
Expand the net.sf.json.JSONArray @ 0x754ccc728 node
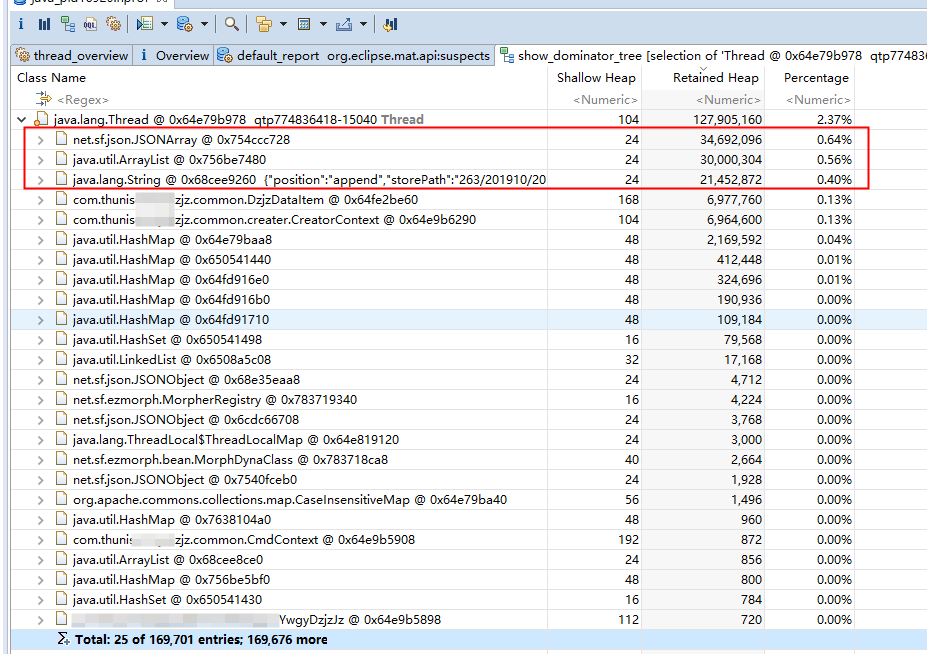pyautogui.click(x=40, y=140)
